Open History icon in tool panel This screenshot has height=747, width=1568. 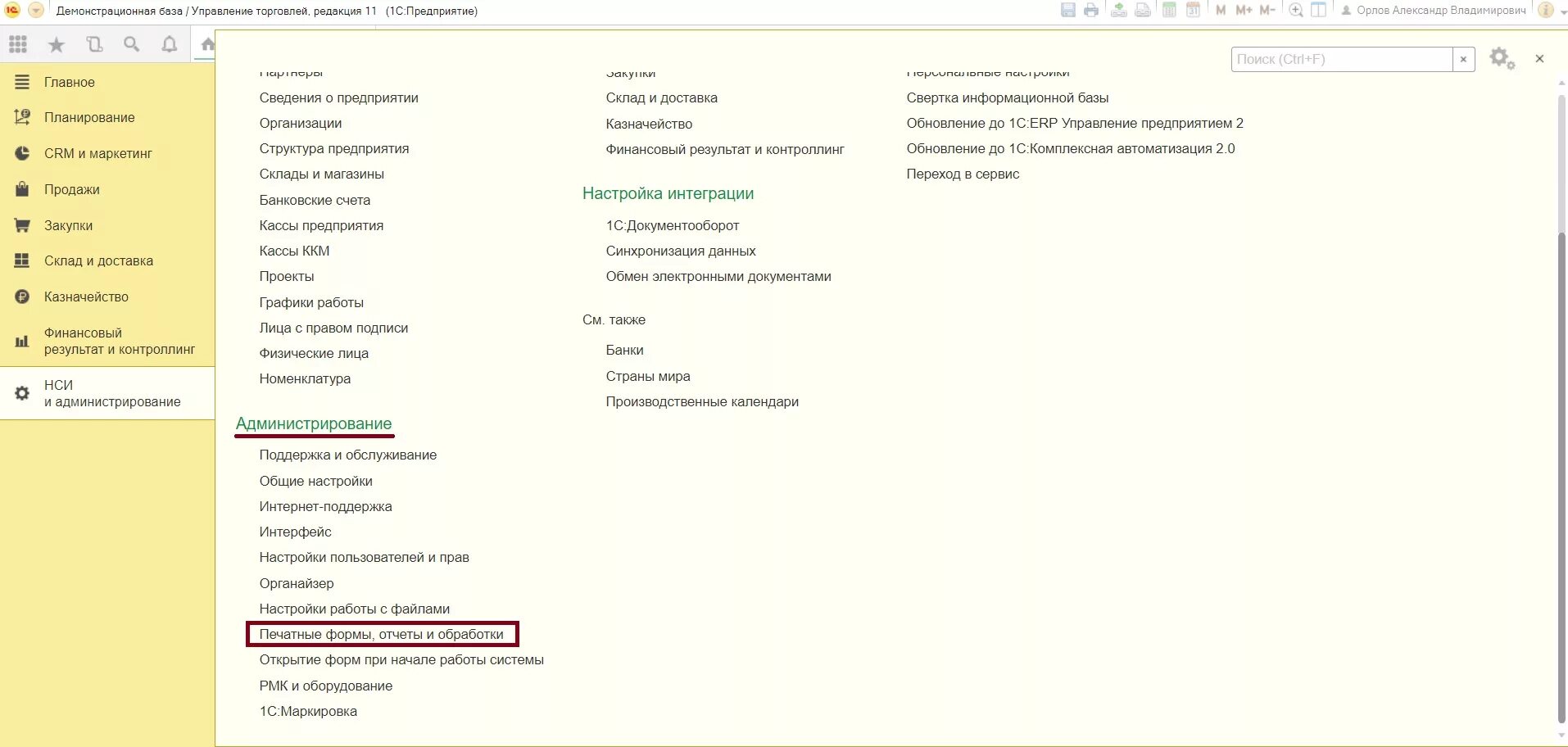point(94,44)
